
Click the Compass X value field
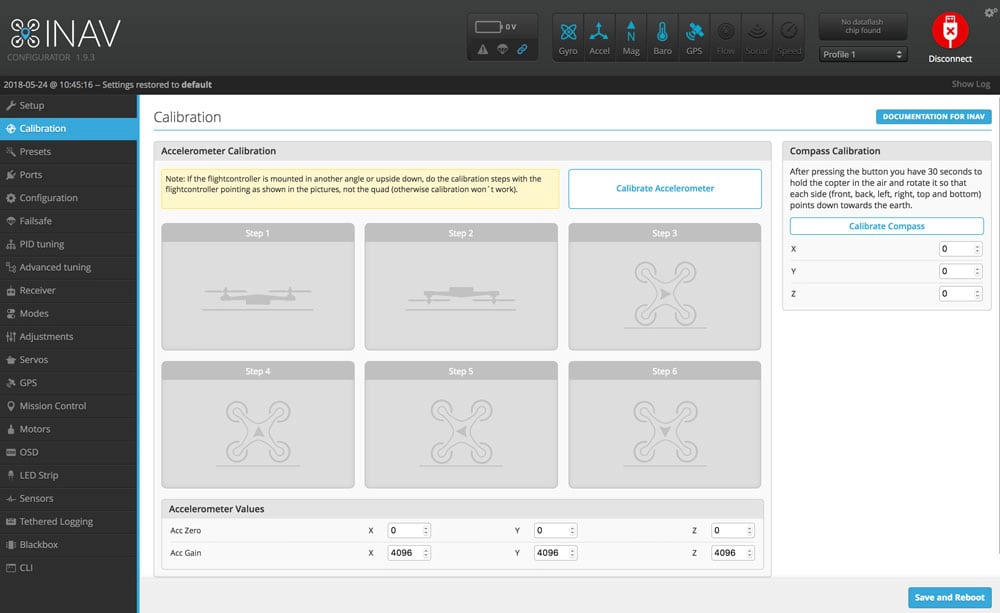point(960,249)
